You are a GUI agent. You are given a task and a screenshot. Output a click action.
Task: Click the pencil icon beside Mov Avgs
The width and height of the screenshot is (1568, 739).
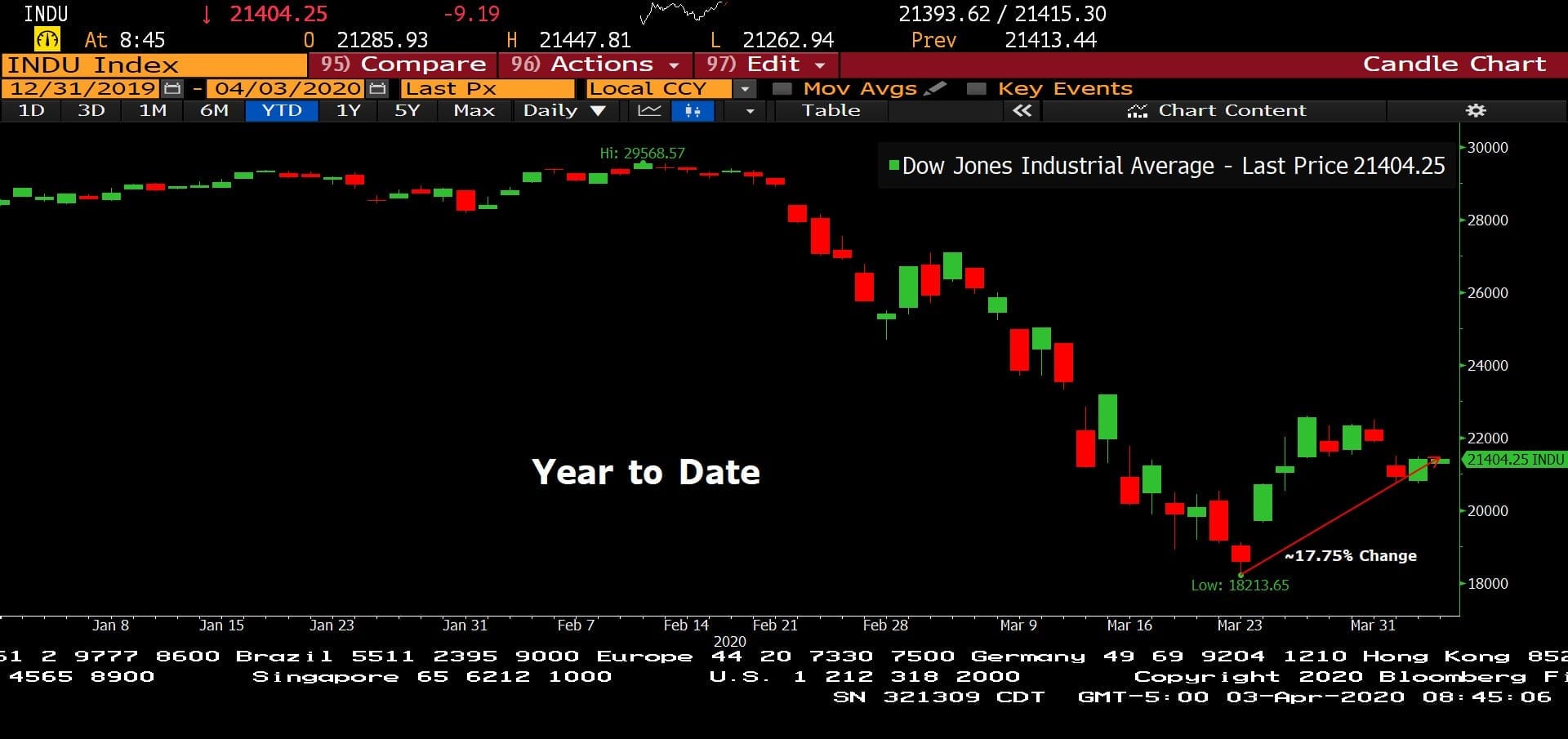[936, 88]
